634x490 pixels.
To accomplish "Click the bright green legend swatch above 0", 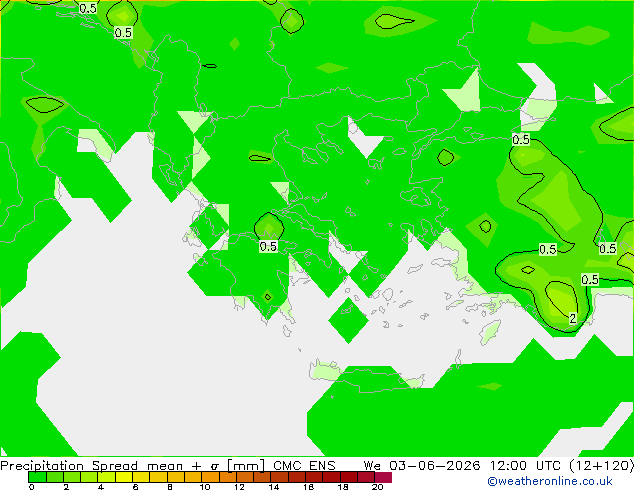I will tap(37, 477).
